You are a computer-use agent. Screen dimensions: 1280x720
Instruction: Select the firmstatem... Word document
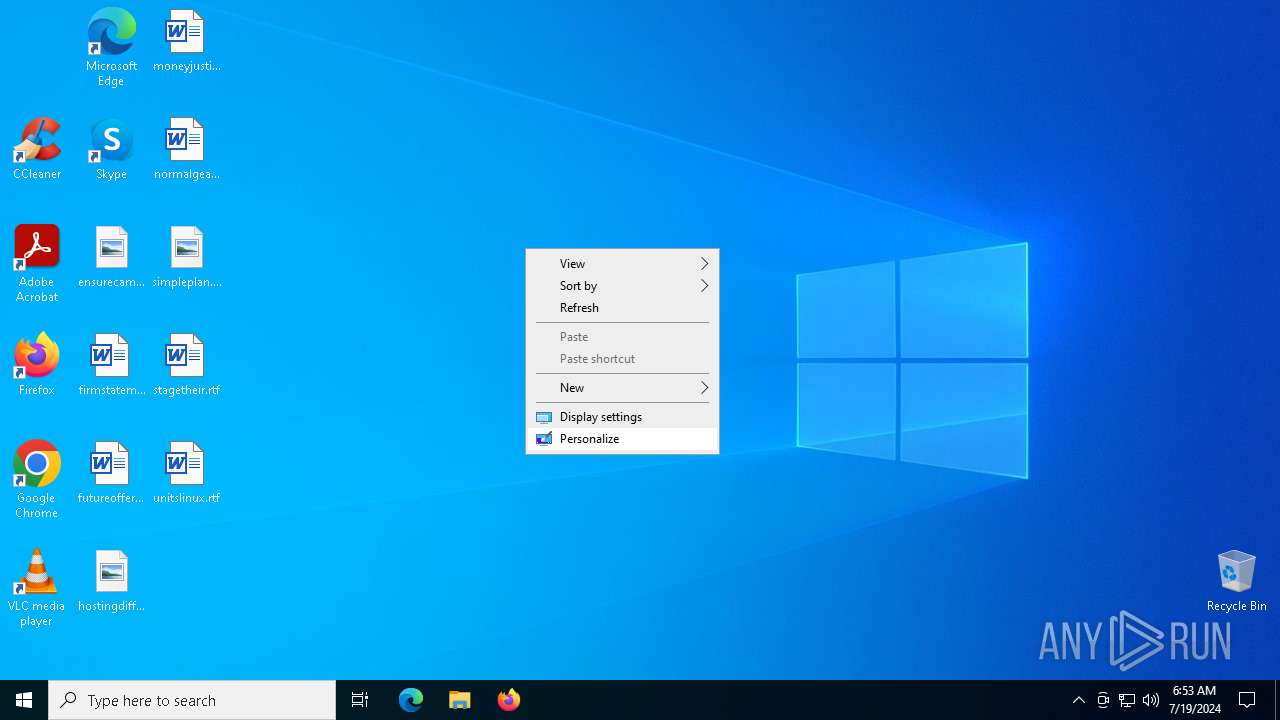111,364
